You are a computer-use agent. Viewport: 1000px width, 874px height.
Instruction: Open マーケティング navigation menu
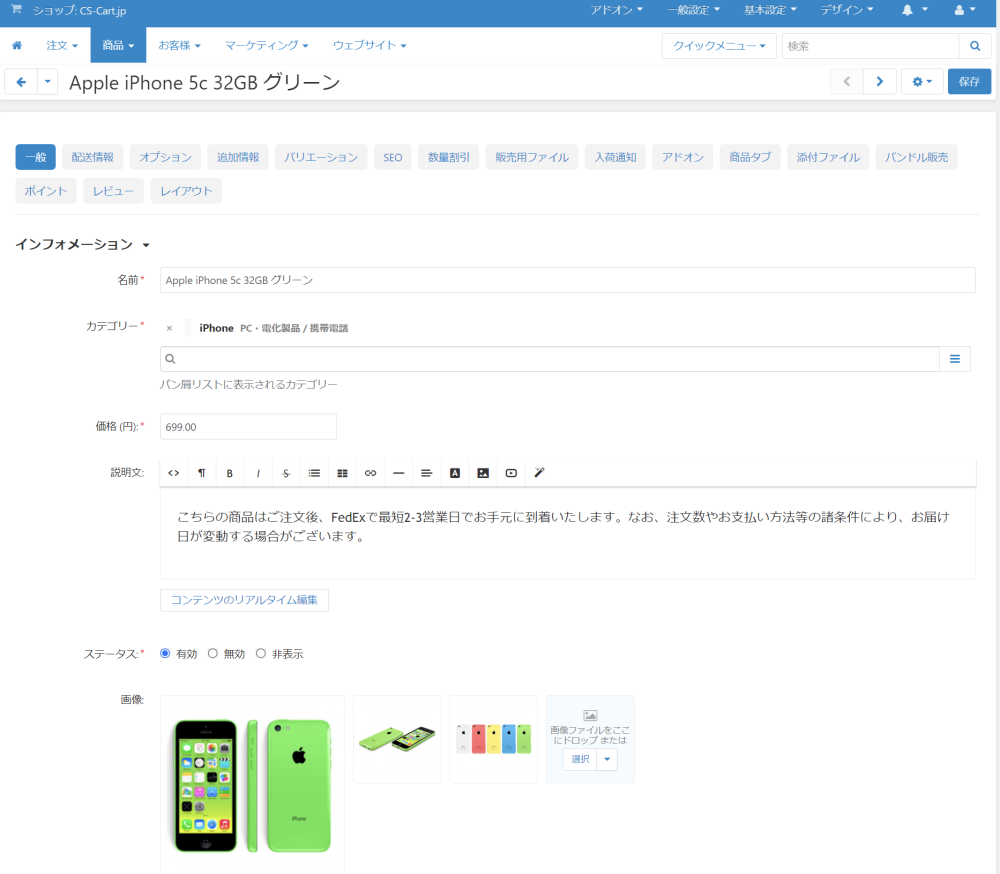pos(267,45)
